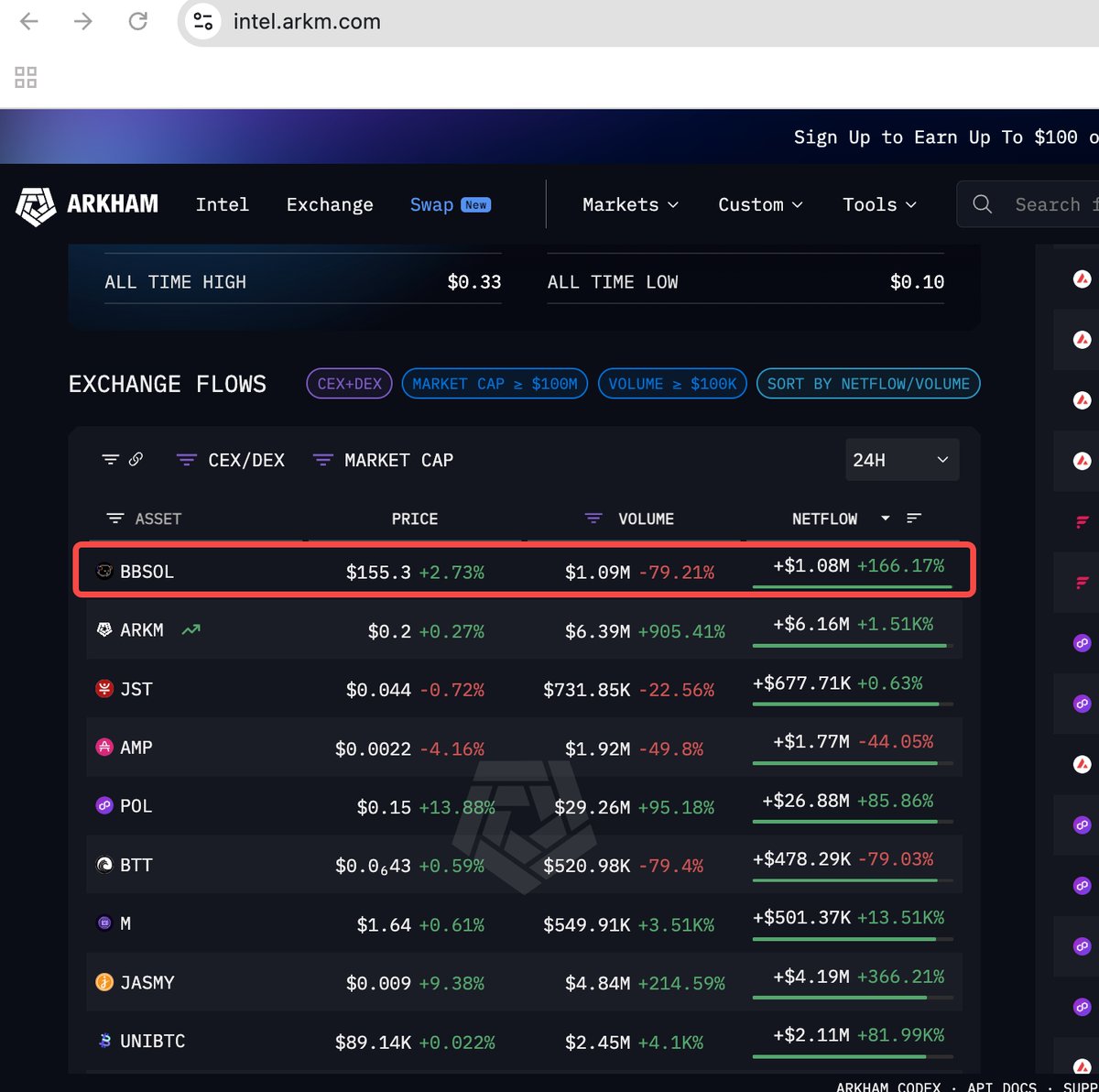Click the VOLUME column filter icon
This screenshot has height=1092, width=1099.
click(593, 519)
